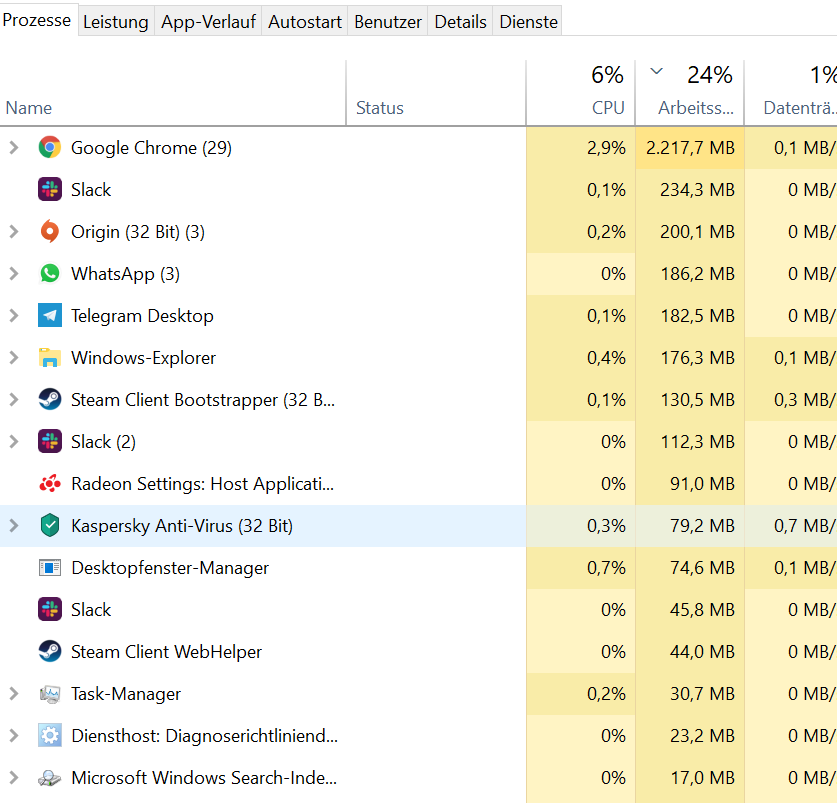Viewport: 837px width, 803px height.
Task: Click the Radeon Settings icon
Action: pyautogui.click(x=50, y=484)
